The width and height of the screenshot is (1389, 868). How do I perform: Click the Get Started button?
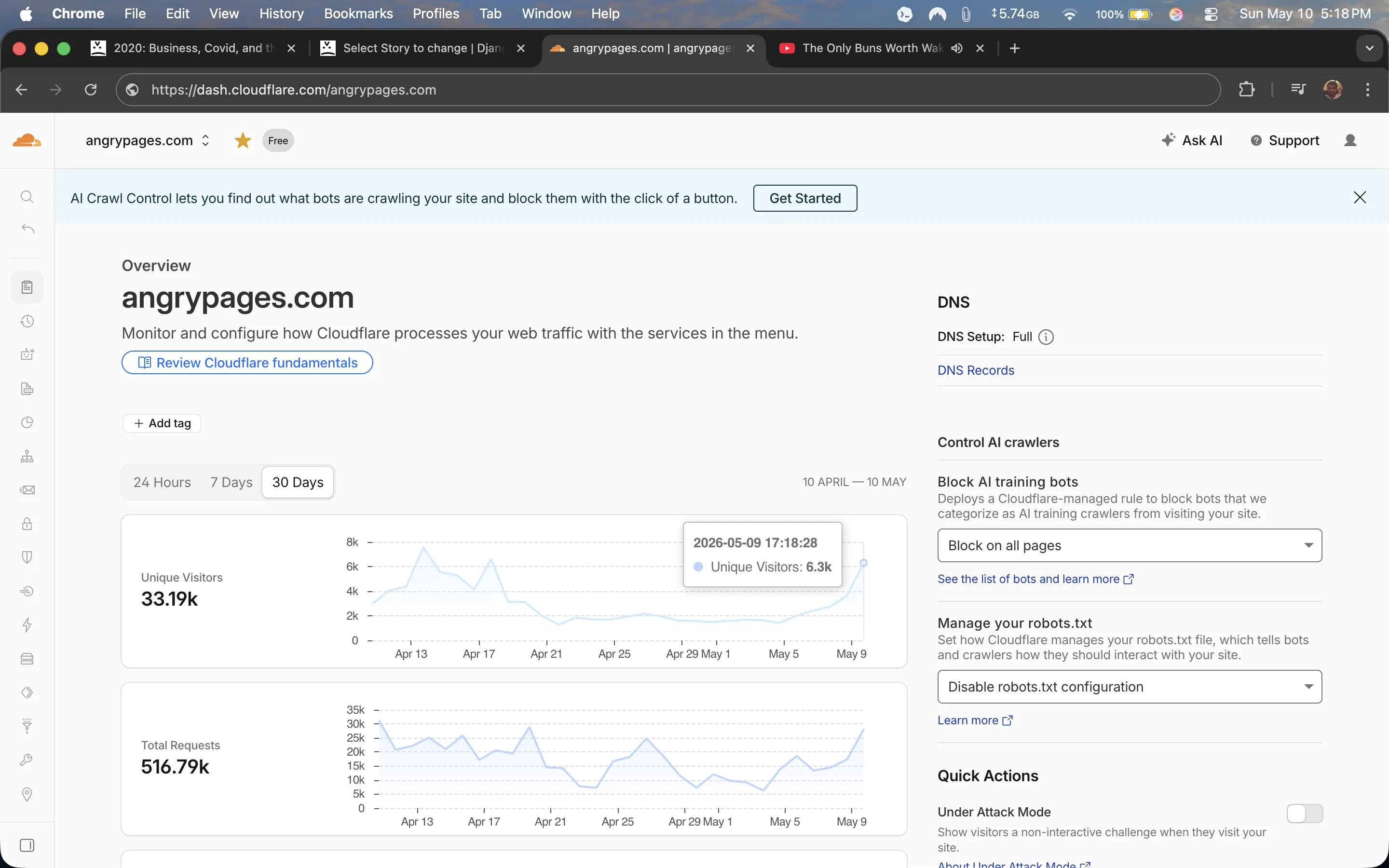pyautogui.click(x=804, y=198)
